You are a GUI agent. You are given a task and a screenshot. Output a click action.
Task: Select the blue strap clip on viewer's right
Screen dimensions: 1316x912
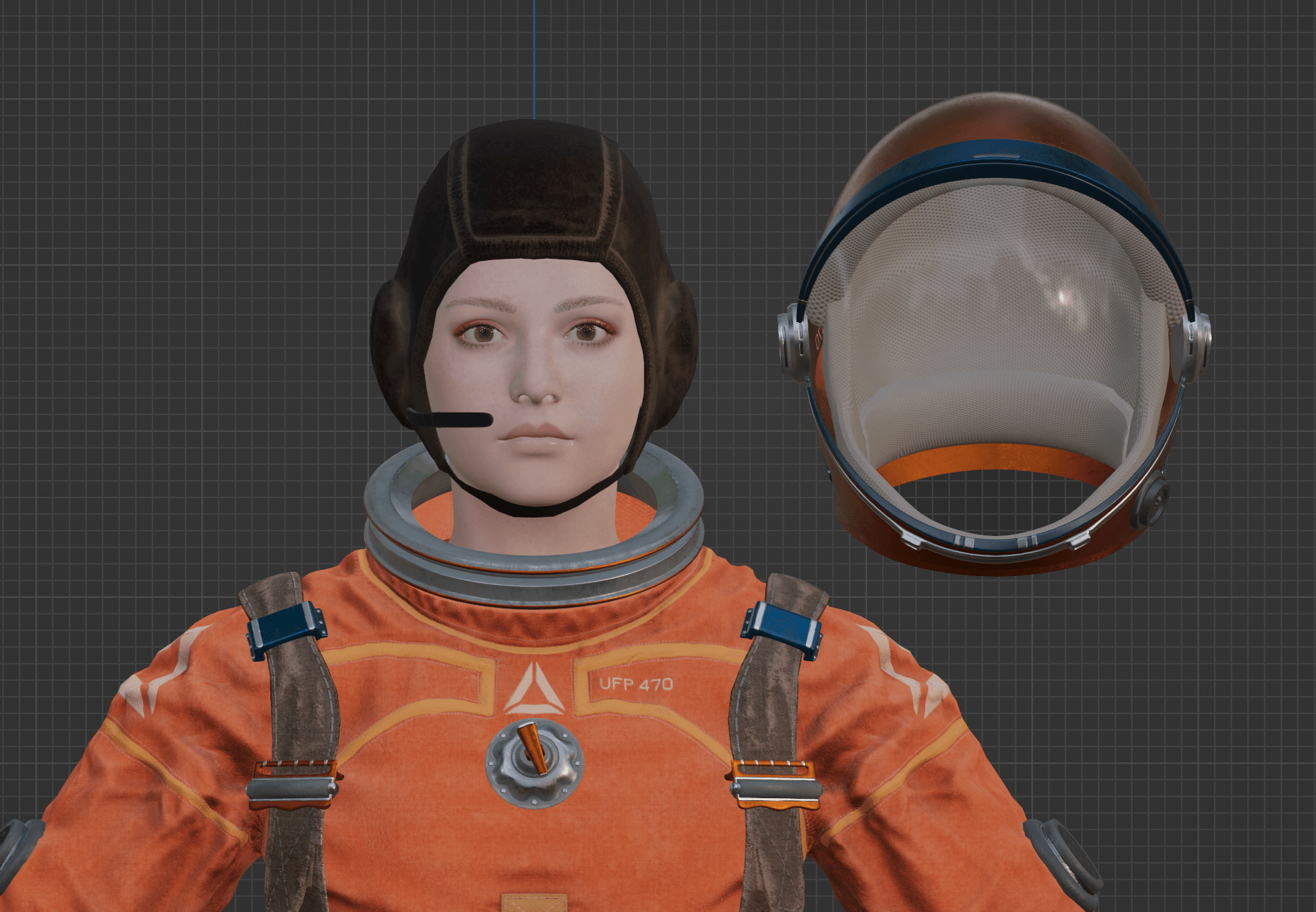[x=781, y=628]
